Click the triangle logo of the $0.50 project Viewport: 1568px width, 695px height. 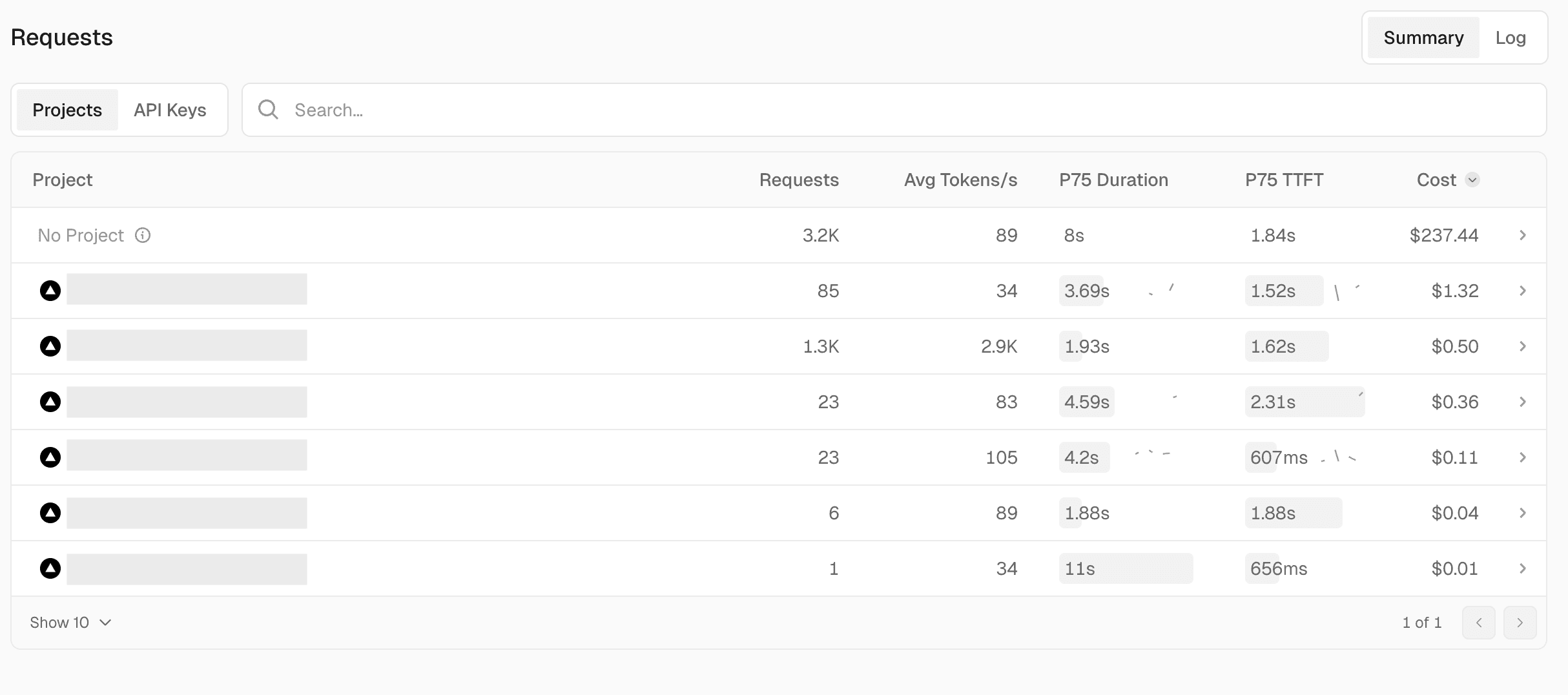click(50, 346)
